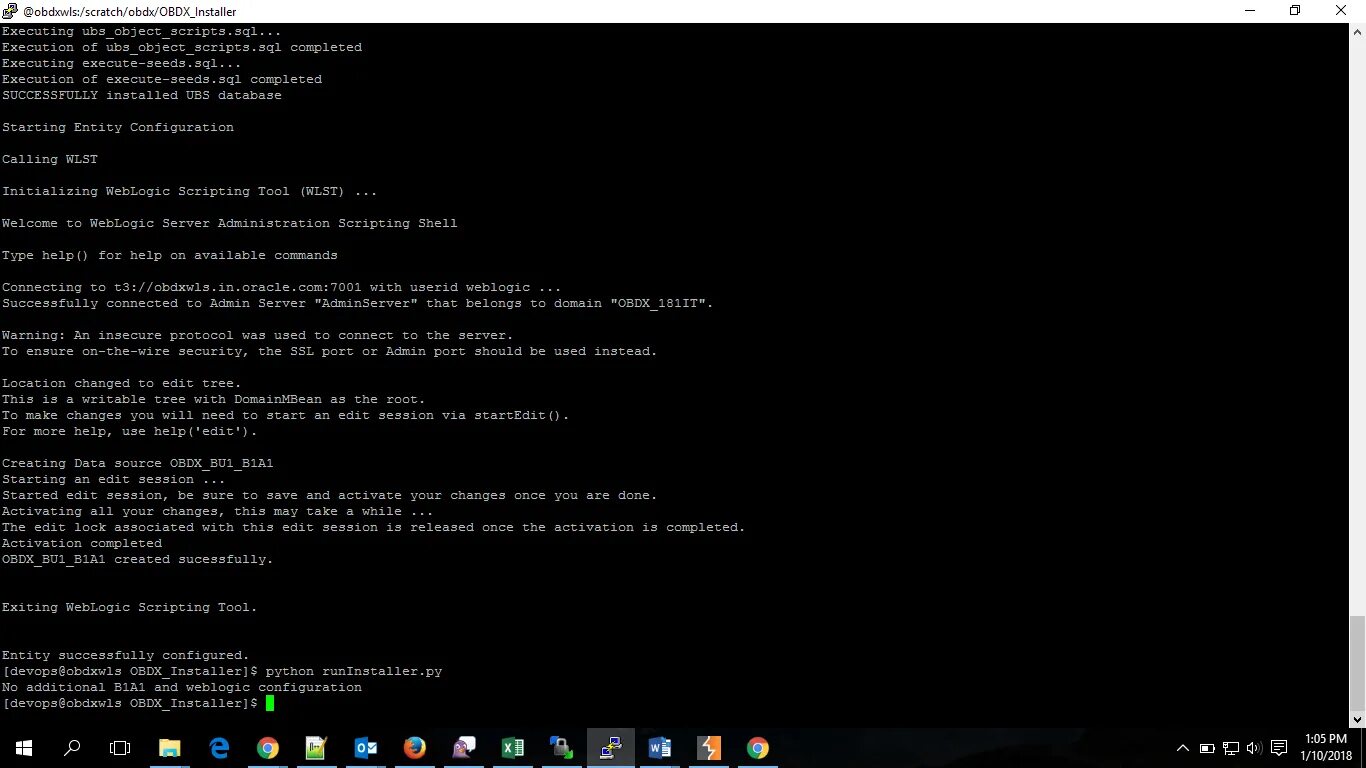Click scrollbar track above the thumb

pos(1357,327)
